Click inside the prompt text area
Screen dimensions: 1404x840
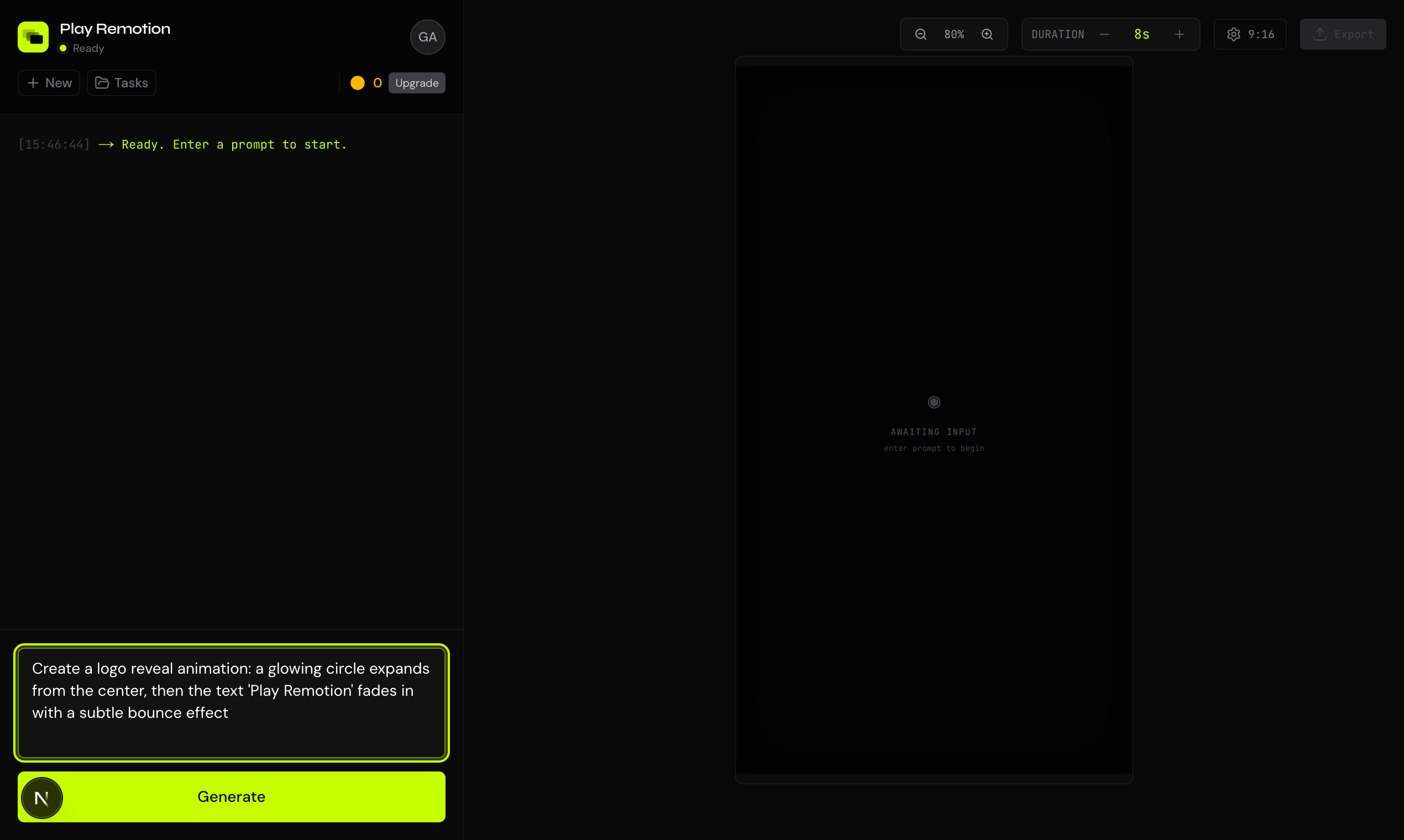tap(231, 702)
